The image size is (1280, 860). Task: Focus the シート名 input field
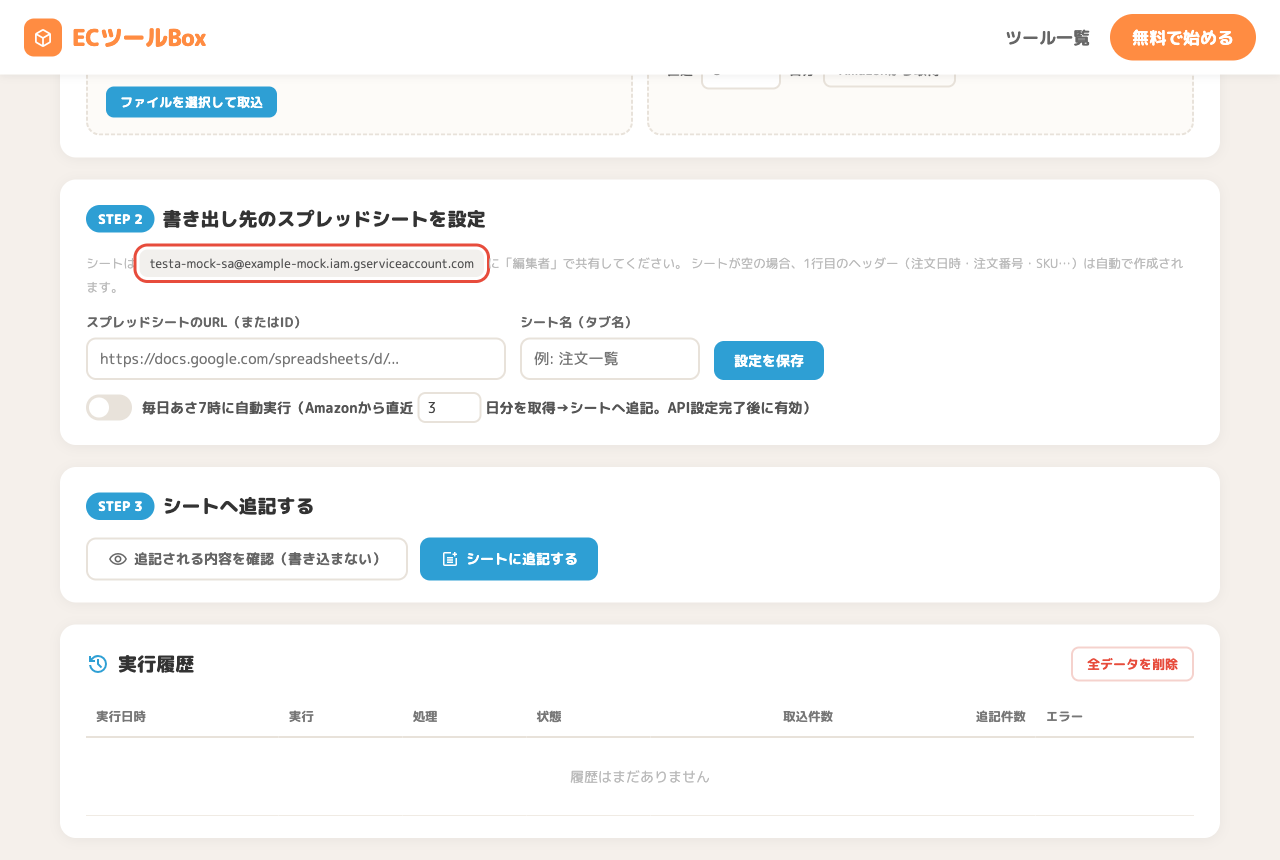coord(610,359)
